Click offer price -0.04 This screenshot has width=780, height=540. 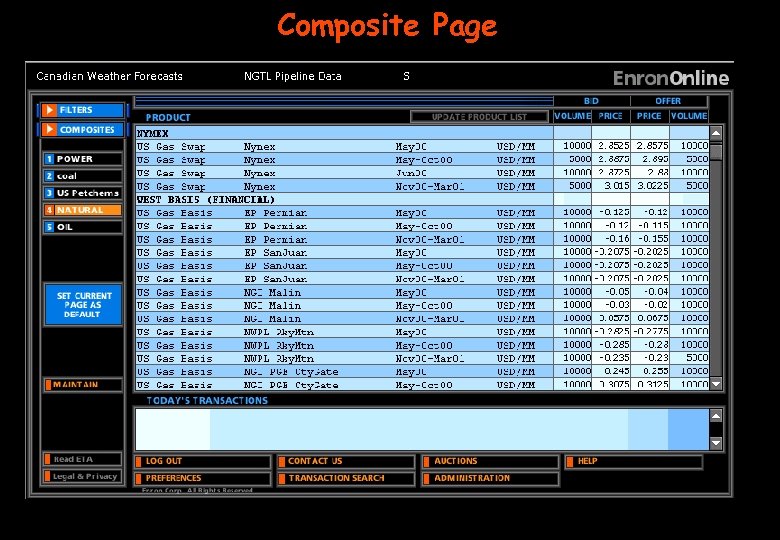click(650, 292)
